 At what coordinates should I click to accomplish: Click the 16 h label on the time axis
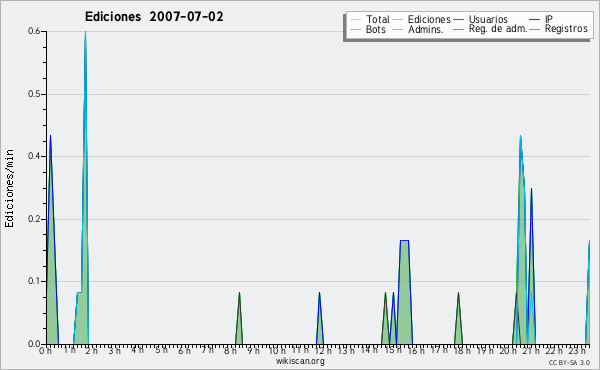point(416,350)
